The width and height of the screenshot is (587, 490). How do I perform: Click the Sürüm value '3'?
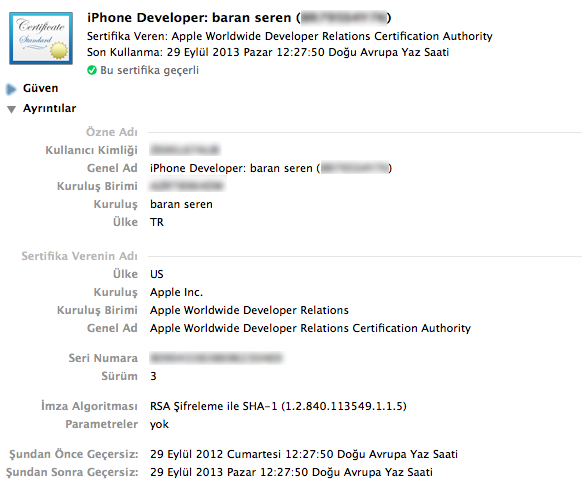coord(153,376)
